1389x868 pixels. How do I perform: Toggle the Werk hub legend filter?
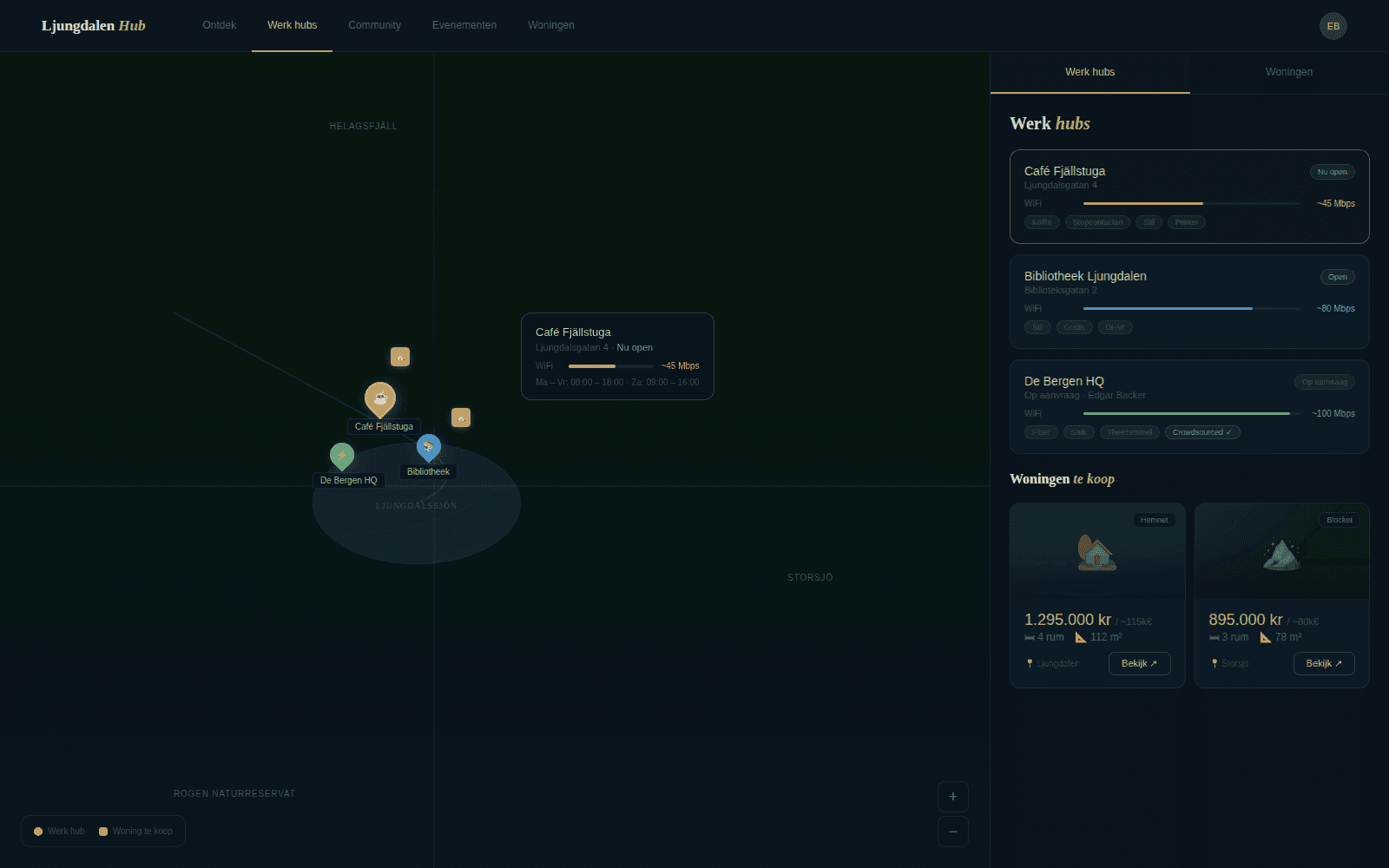coord(59,831)
